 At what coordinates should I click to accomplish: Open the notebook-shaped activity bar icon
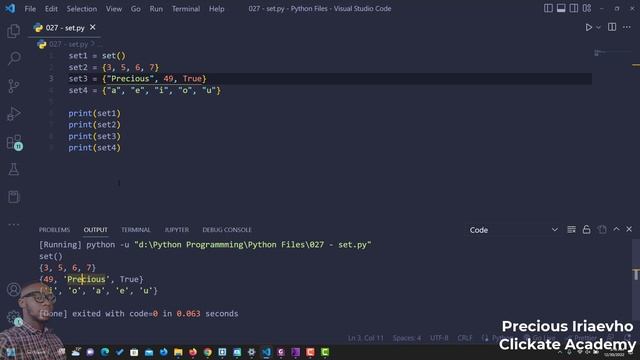pos(13,197)
